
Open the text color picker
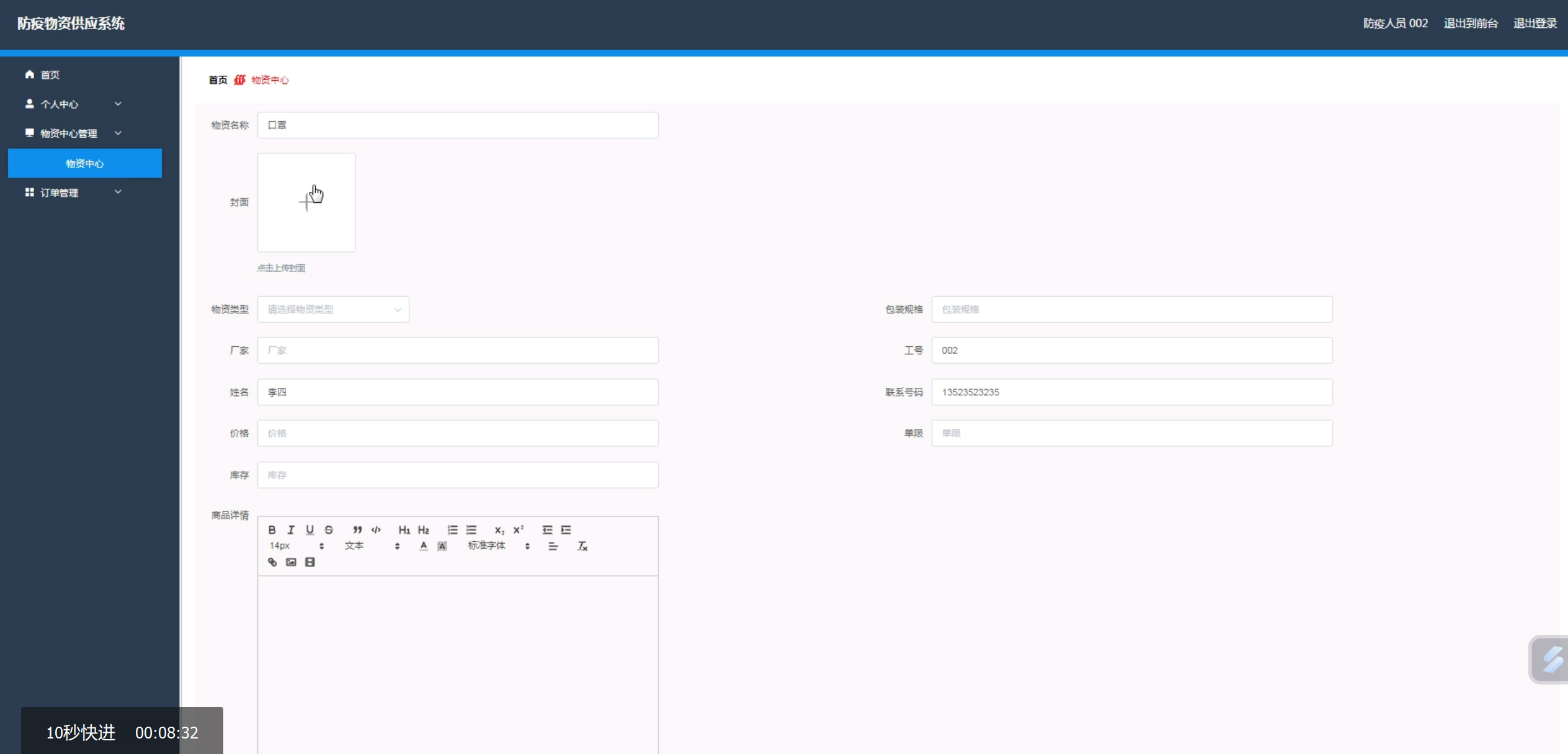(423, 545)
